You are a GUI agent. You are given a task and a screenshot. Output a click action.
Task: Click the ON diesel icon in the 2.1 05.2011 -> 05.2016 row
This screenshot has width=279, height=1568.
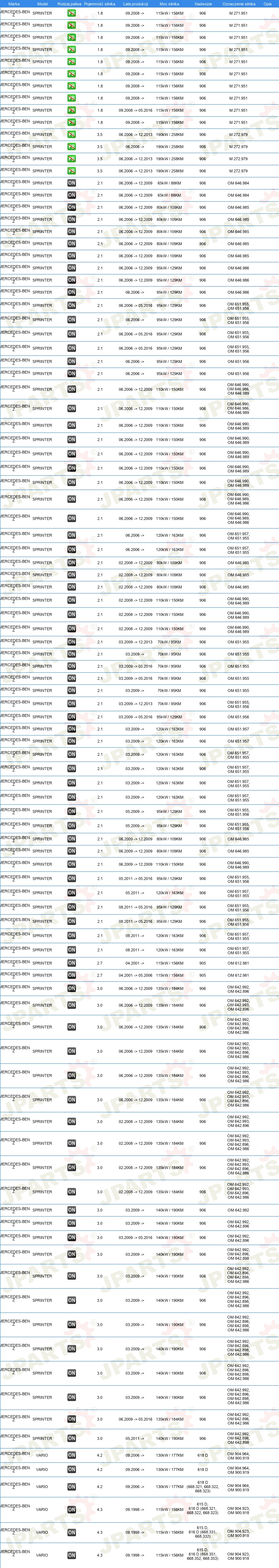click(x=71, y=878)
